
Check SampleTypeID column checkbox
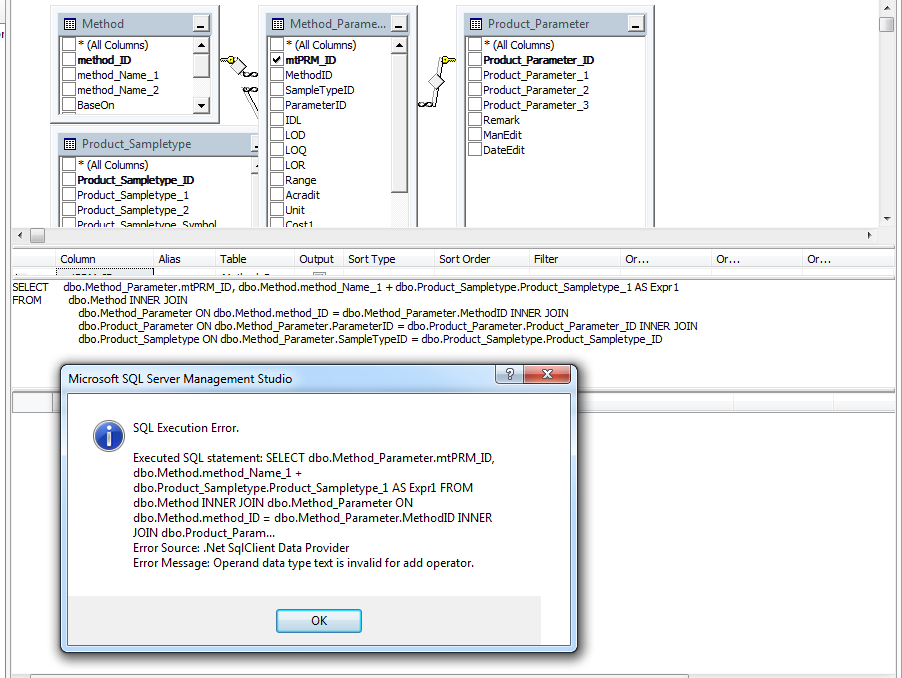click(x=277, y=90)
